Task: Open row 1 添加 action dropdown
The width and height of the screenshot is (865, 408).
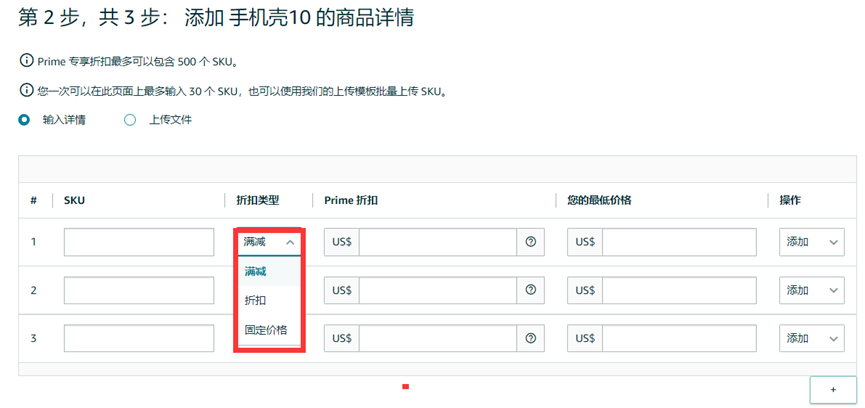Action: coord(811,242)
